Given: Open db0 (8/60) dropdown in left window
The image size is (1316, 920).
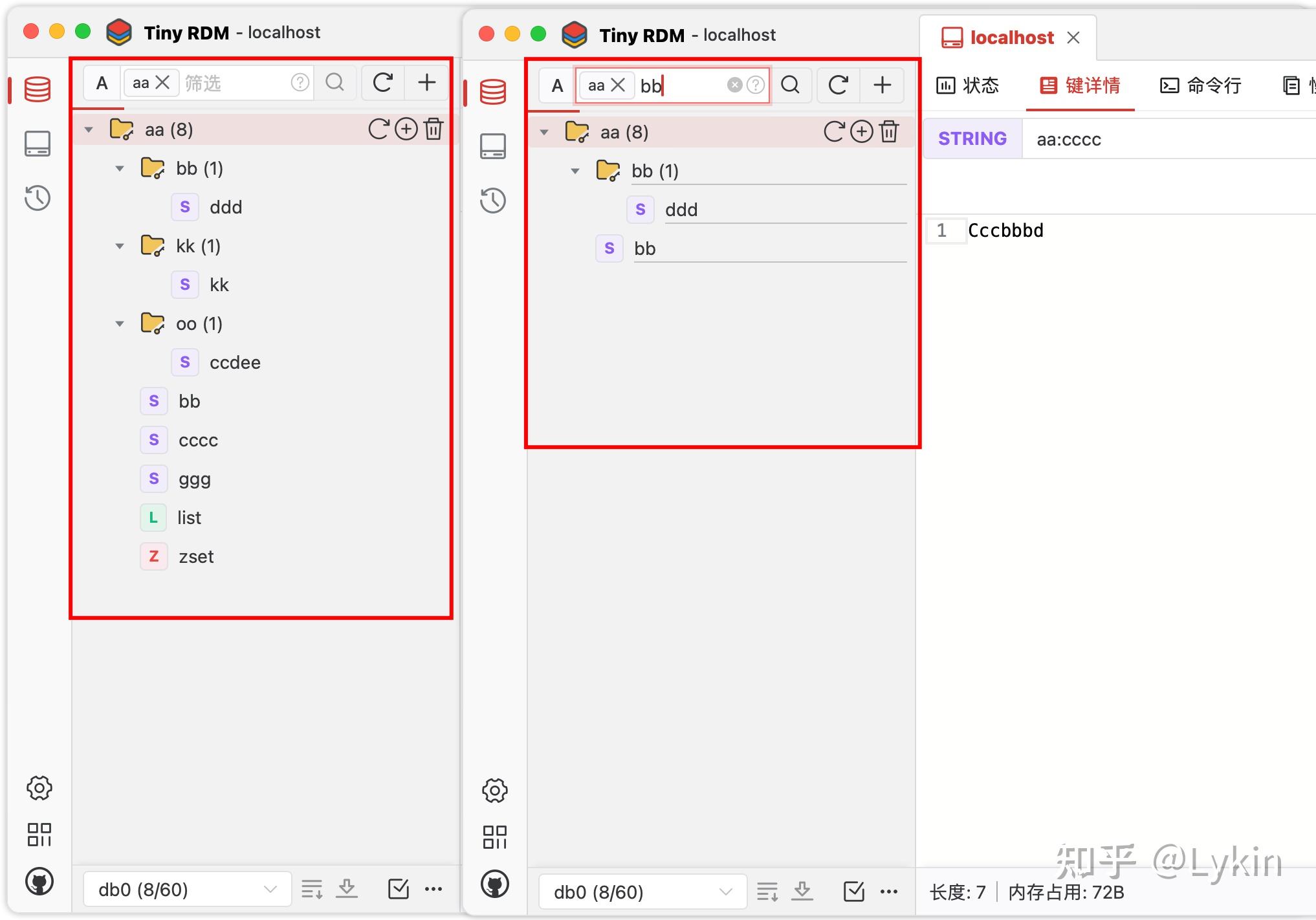Looking at the screenshot, I should 187,890.
